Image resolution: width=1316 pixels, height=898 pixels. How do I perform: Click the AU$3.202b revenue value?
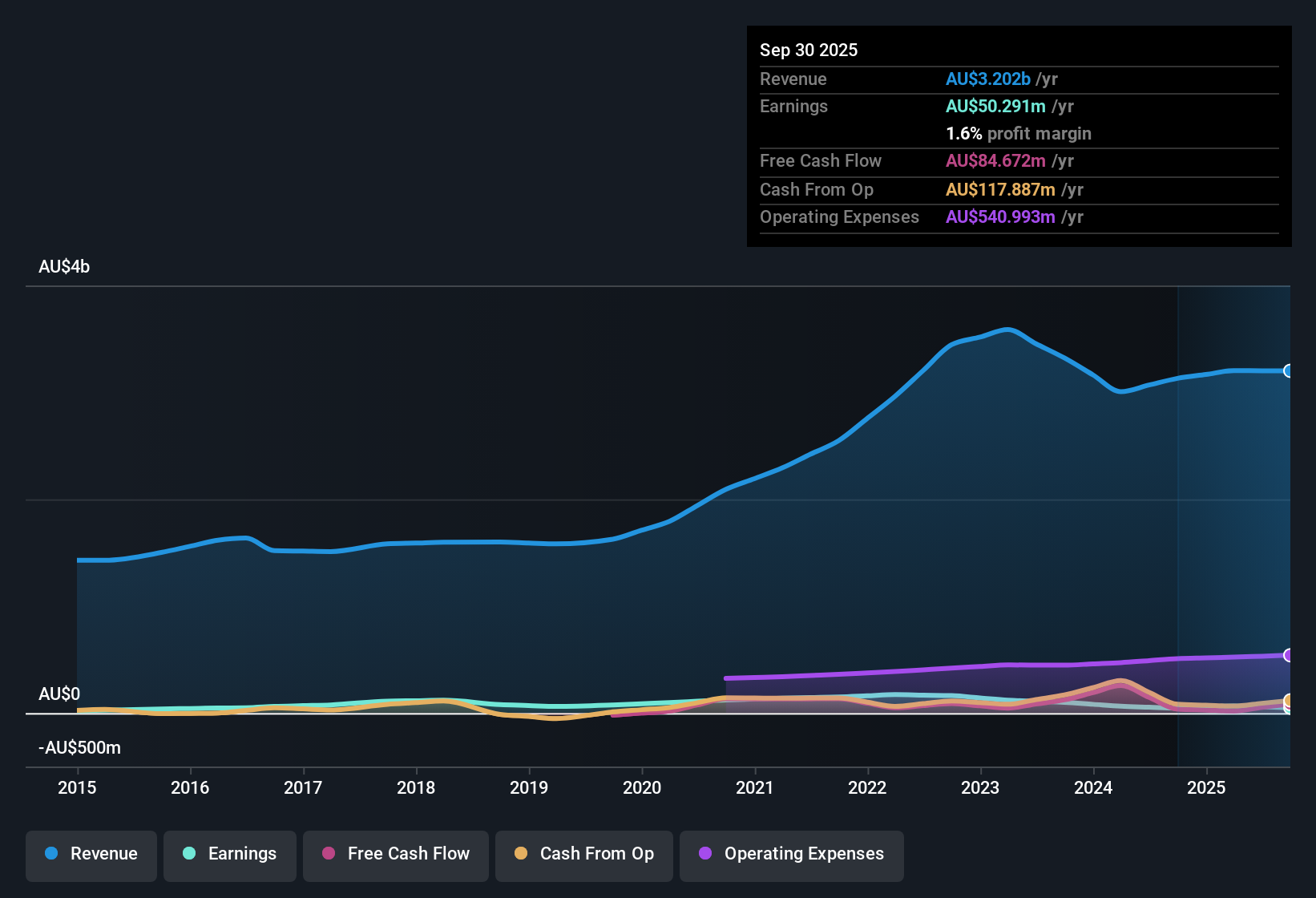click(987, 79)
